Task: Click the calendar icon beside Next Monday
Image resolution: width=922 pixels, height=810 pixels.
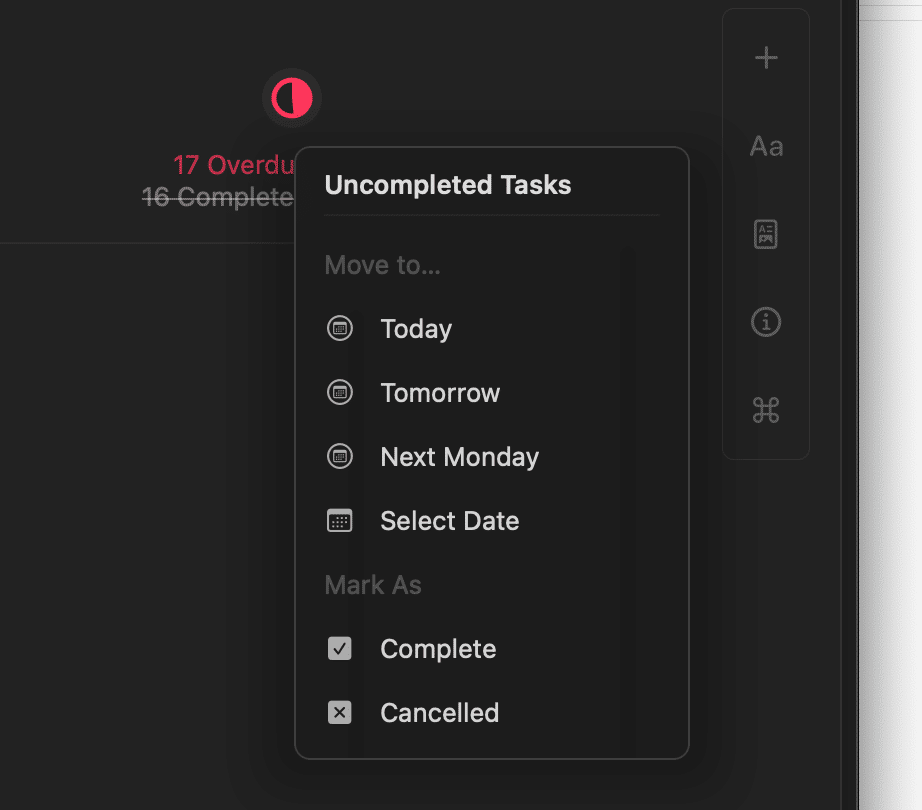Action: (x=340, y=456)
